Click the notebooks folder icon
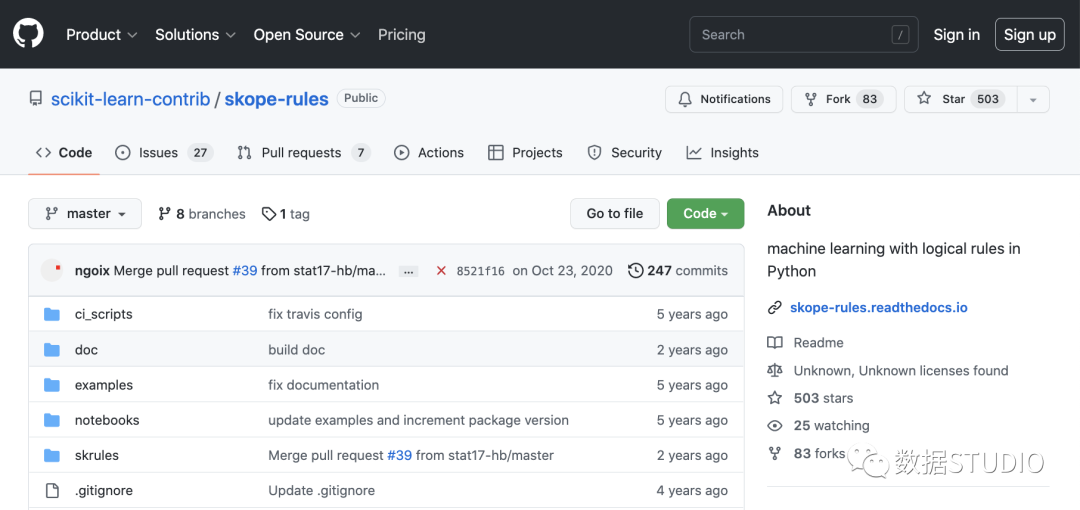The image size is (1080, 510). (52, 420)
